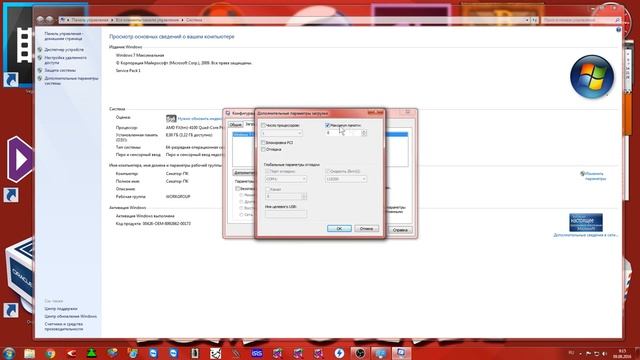Enable the Число процессоров checkbox
Viewport: 640px width, 360px height.
[x=263, y=125]
